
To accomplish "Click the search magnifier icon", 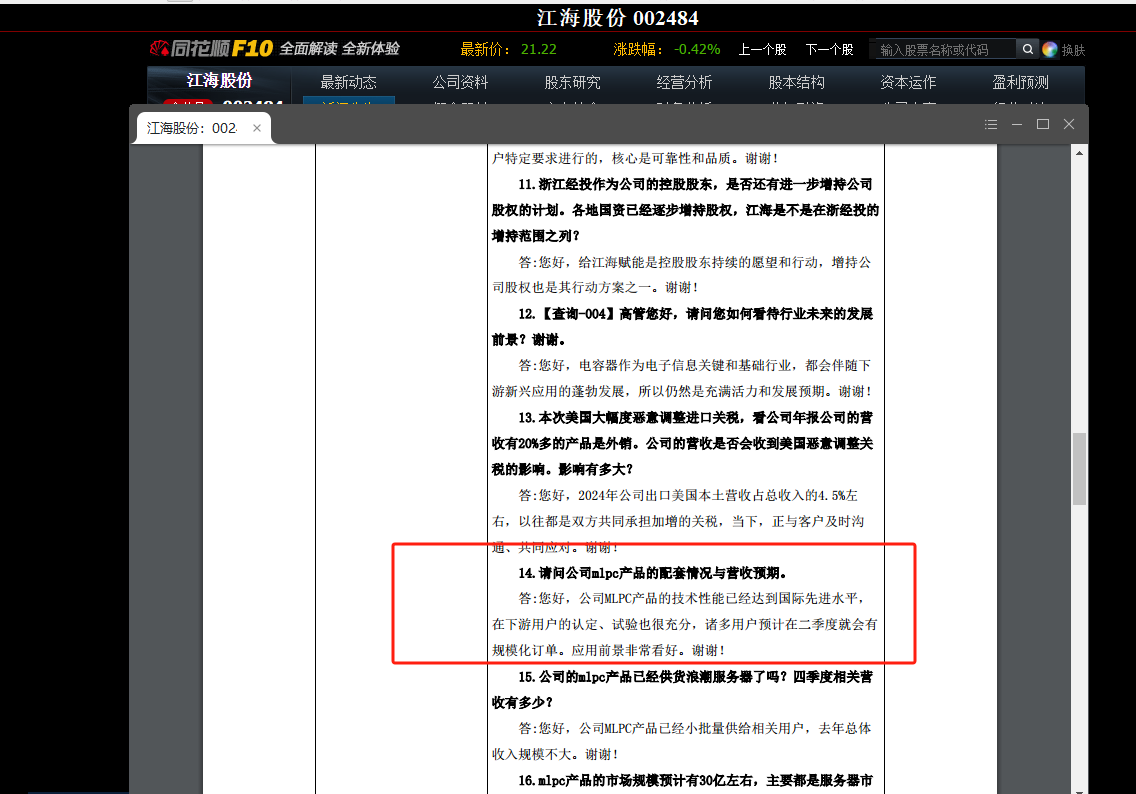I will click(x=1027, y=49).
